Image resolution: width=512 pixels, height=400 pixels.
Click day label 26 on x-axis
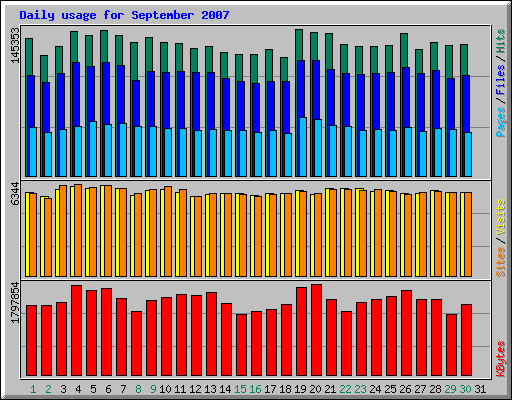pyautogui.click(x=405, y=389)
